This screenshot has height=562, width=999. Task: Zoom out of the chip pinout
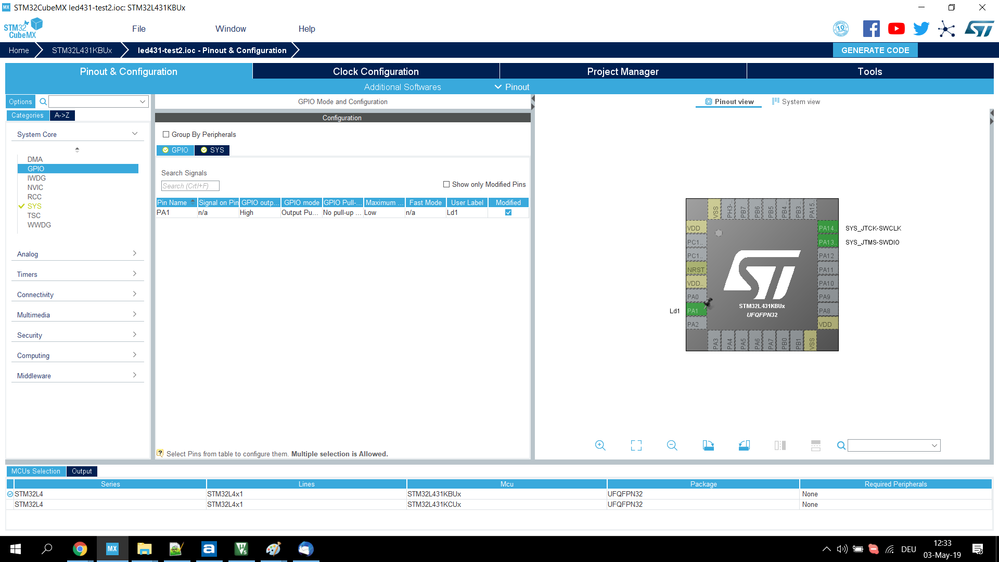click(672, 445)
